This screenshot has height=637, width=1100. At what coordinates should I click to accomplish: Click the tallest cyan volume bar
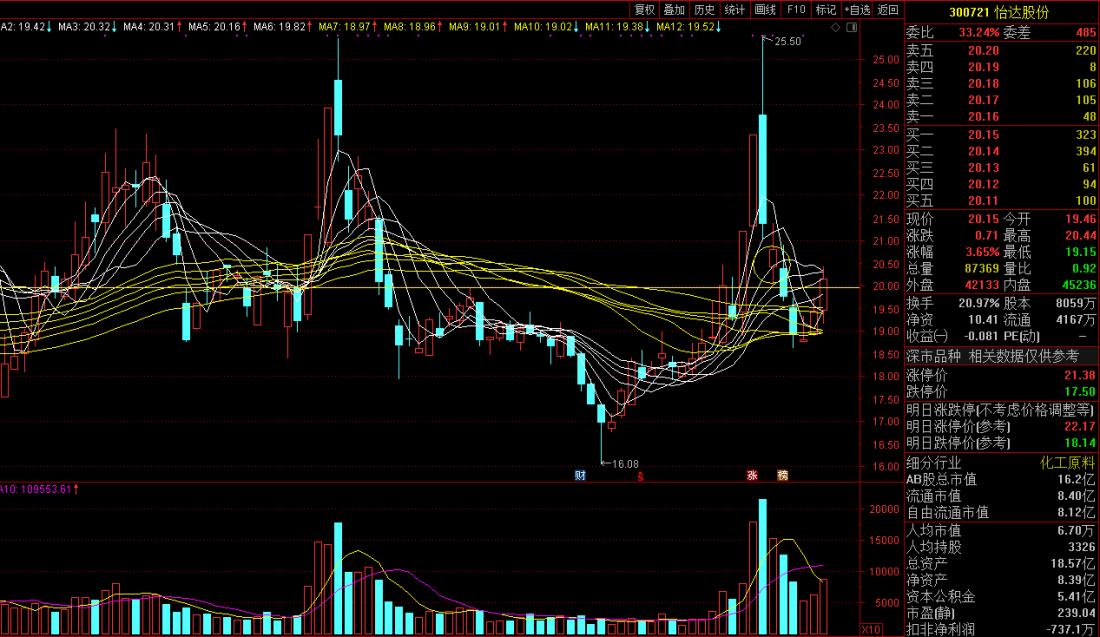763,566
